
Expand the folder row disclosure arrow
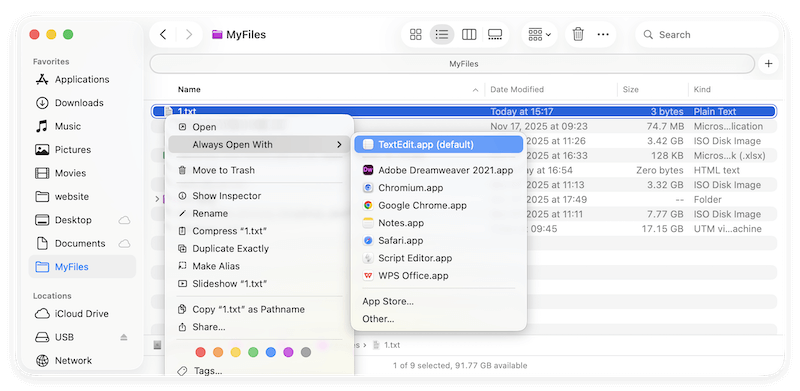[157, 200]
